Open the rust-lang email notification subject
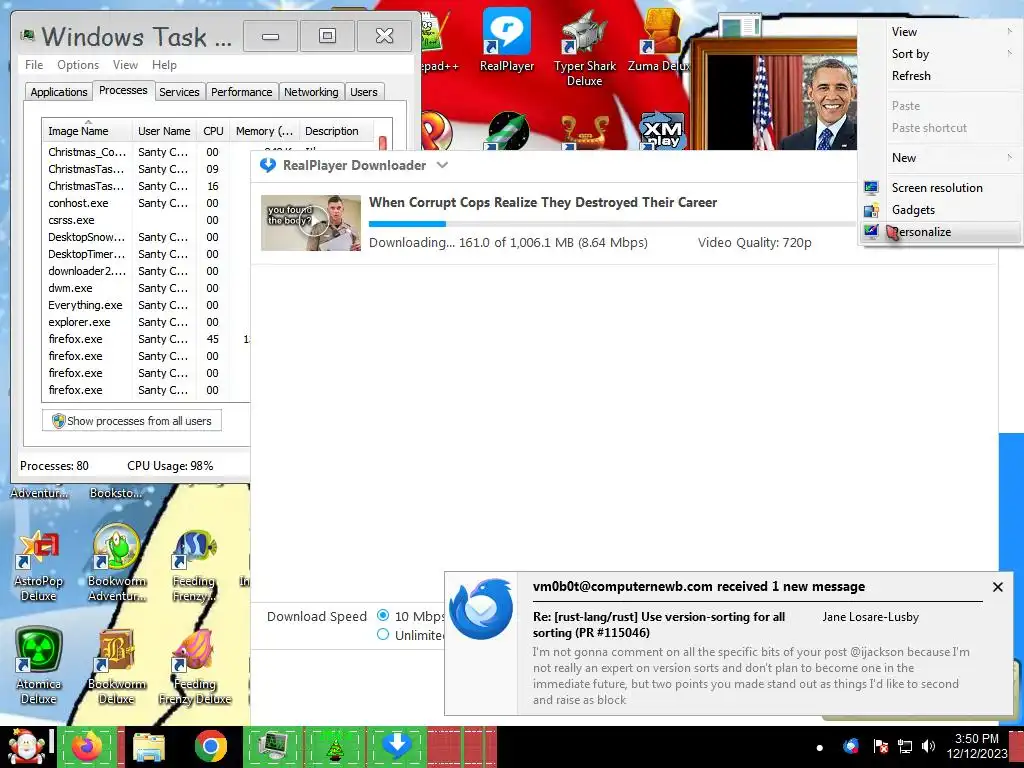 click(659, 624)
